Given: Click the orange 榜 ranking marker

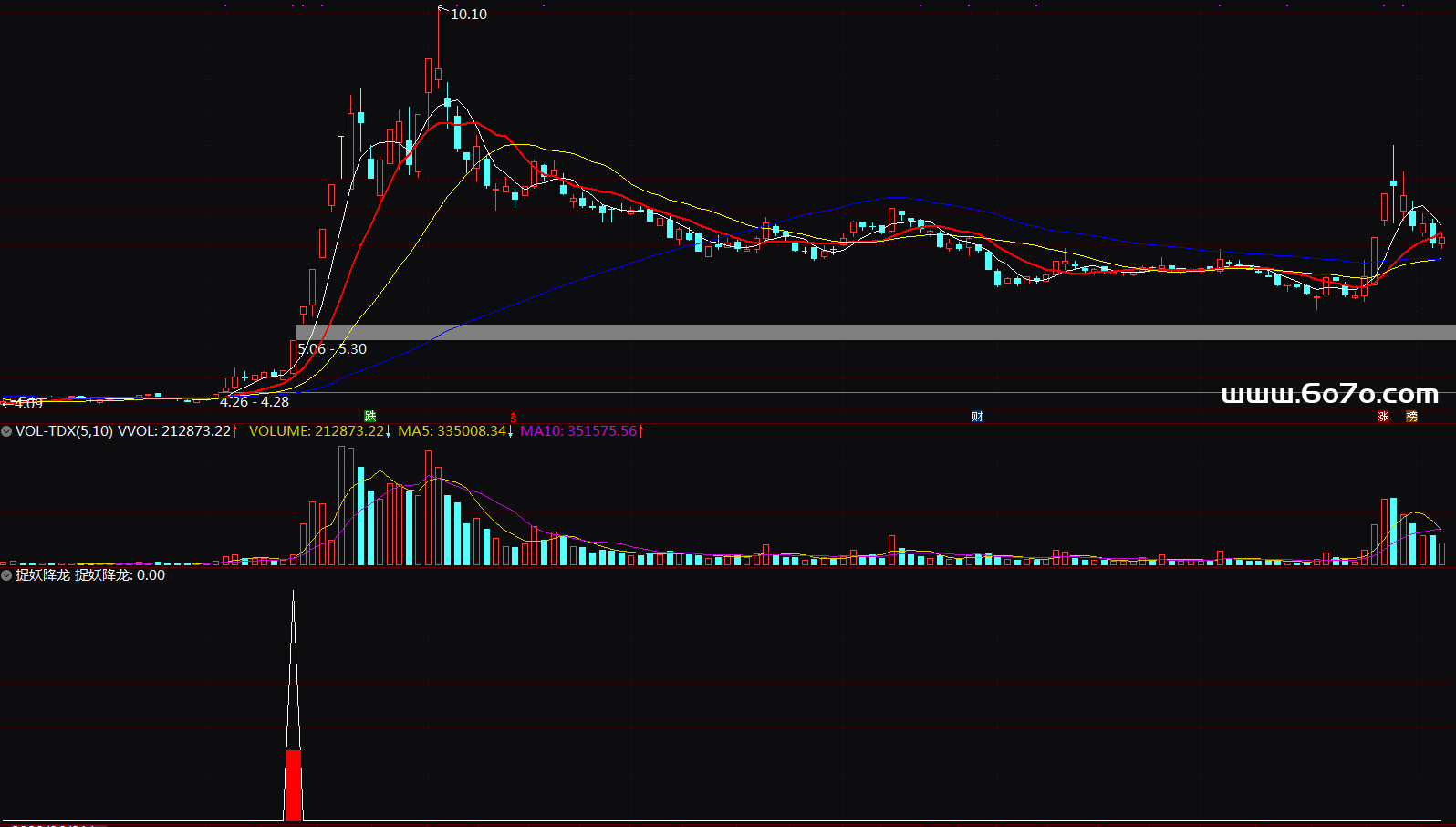Looking at the screenshot, I should [x=1411, y=417].
